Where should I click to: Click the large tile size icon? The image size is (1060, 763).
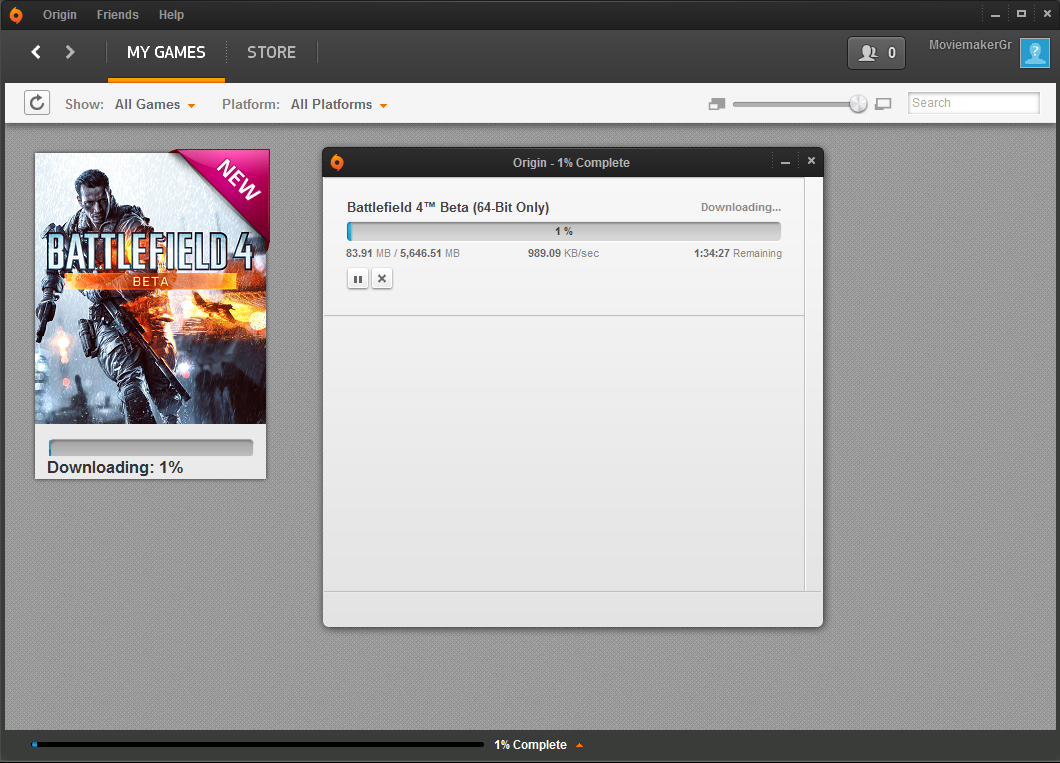click(883, 104)
